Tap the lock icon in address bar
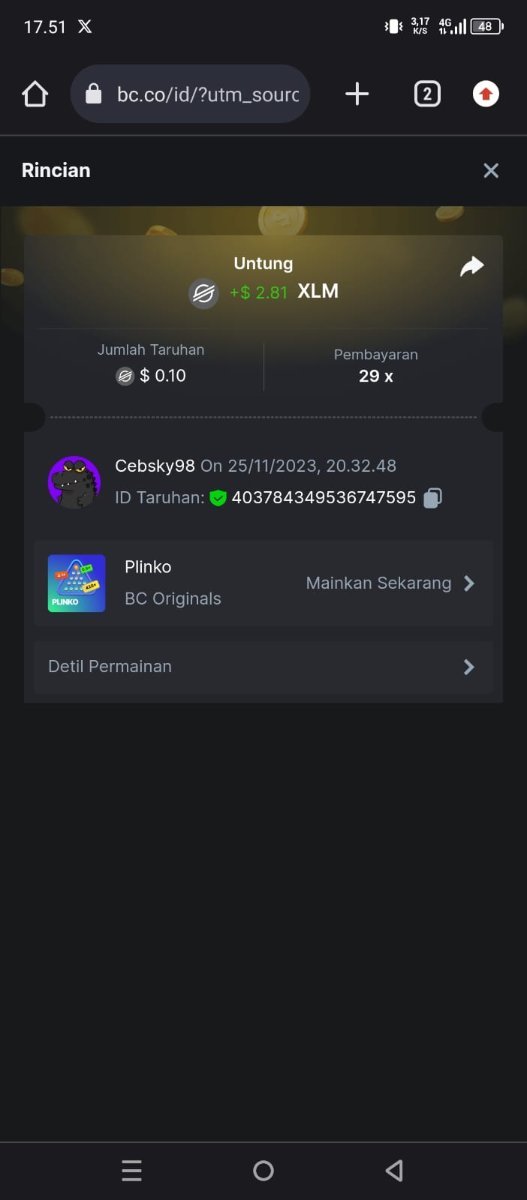Screen dimensions: 527x1200 pyautogui.click(x=94, y=94)
